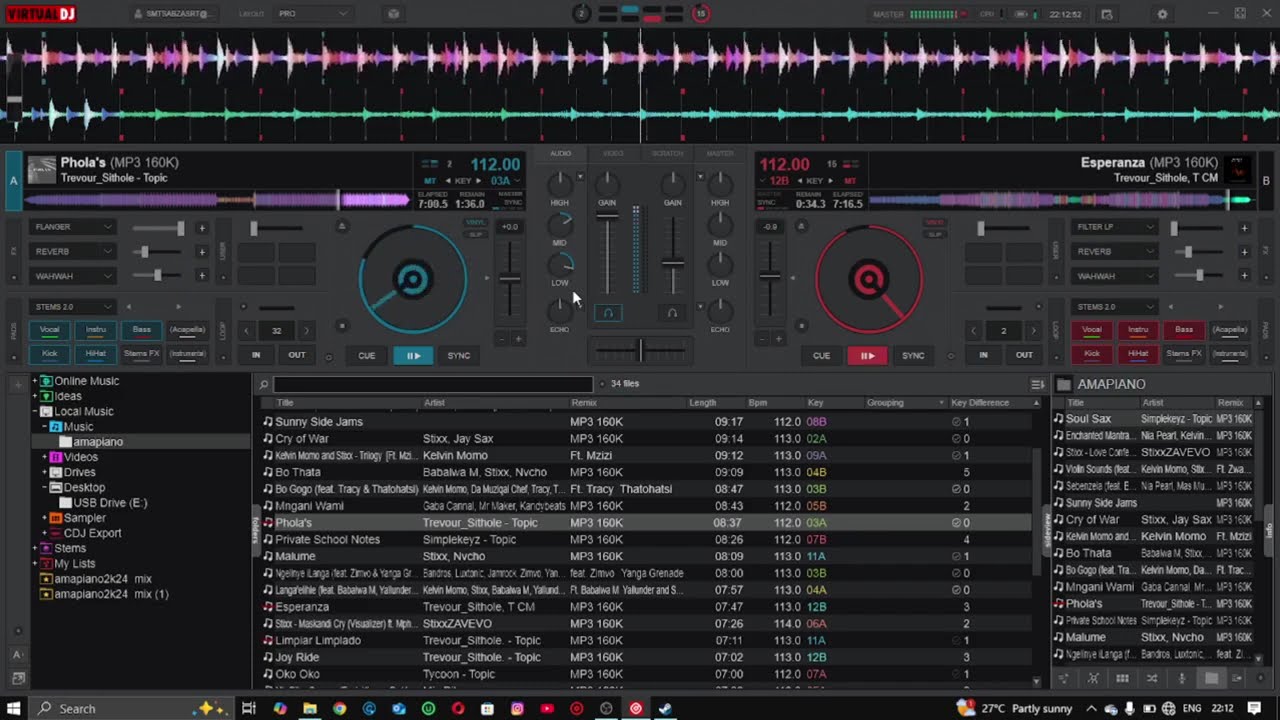This screenshot has height=720, width=1280.
Task: Click play/pause on deck A
Action: tap(413, 355)
